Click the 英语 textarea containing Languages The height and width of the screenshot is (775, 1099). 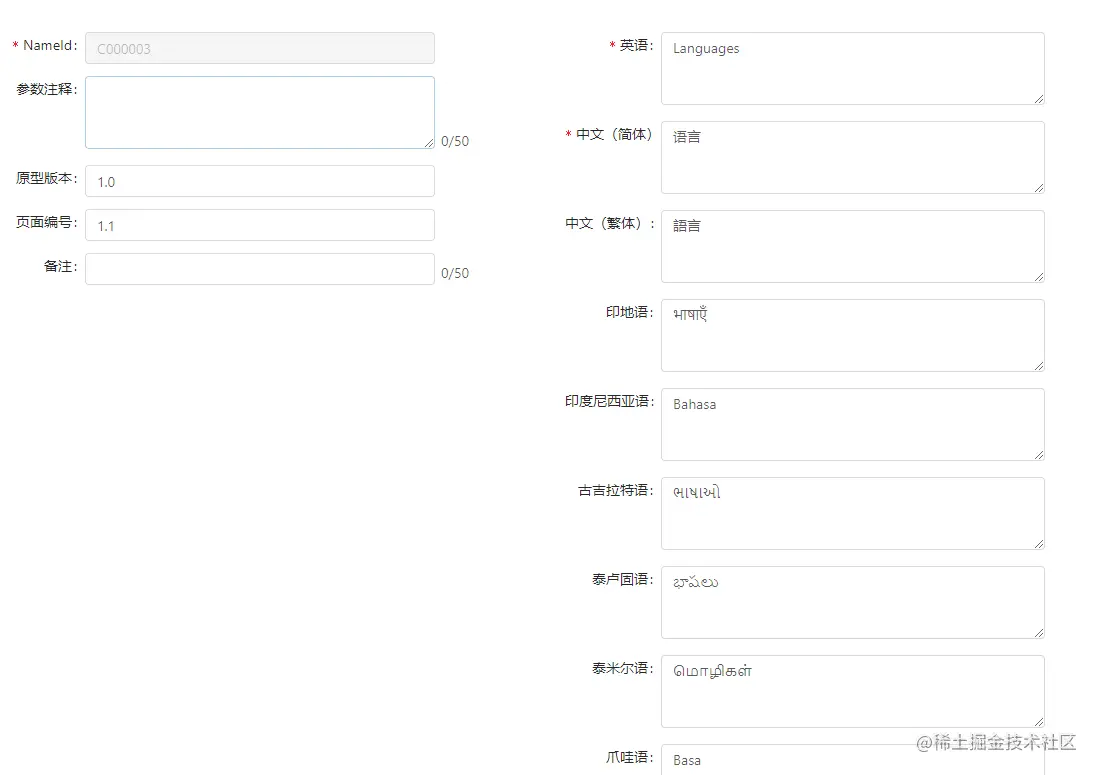click(852, 68)
